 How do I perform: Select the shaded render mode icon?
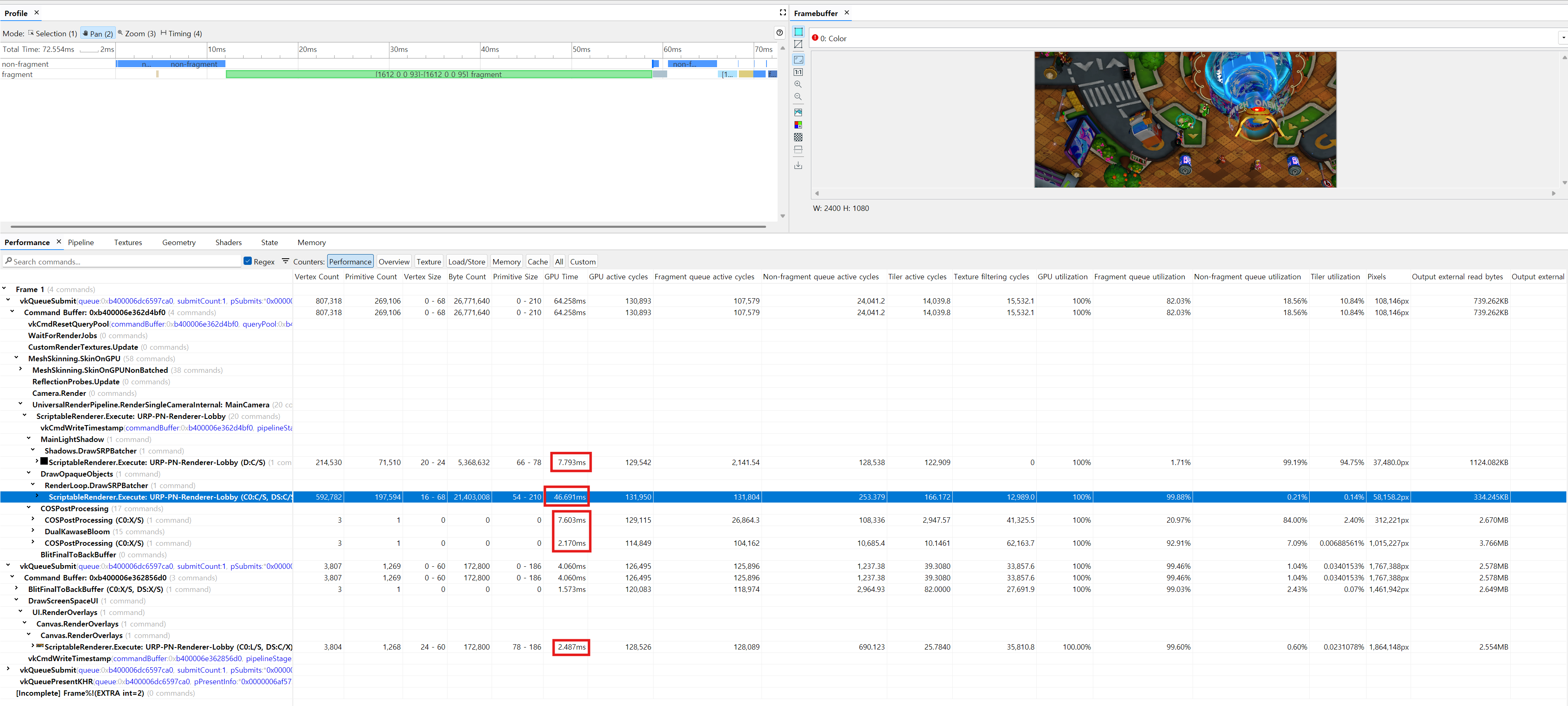pos(798,32)
